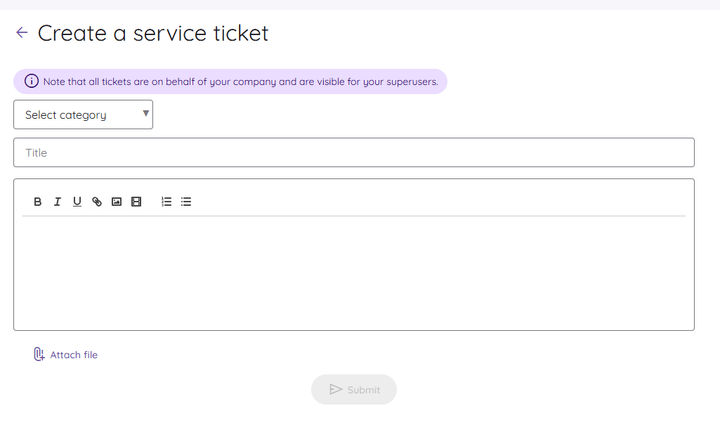Click the paper plane icon on Submit
Screen dimensions: 720x432
(x=336, y=389)
